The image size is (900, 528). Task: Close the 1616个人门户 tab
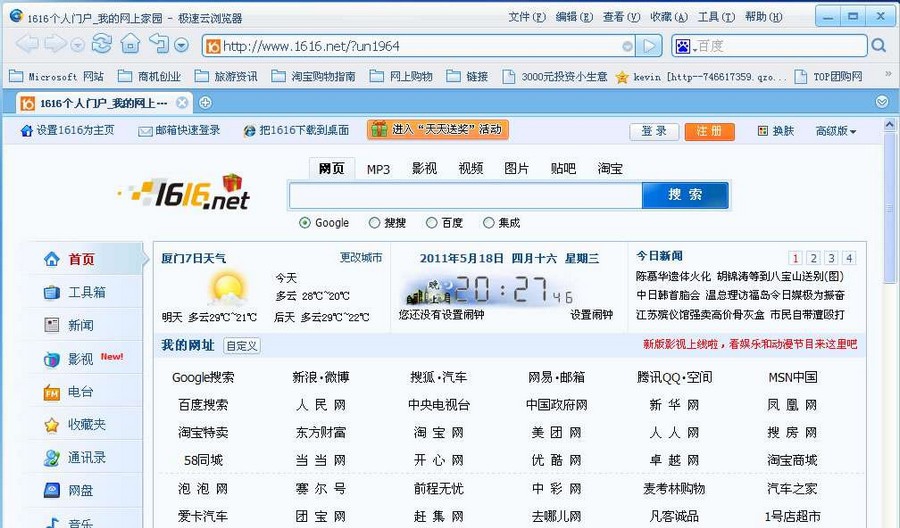tap(181, 103)
